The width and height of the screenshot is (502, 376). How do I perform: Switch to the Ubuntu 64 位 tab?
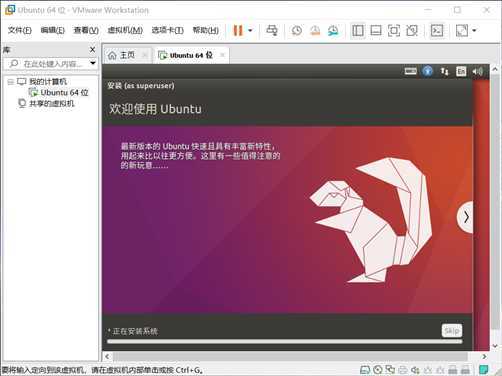point(191,55)
